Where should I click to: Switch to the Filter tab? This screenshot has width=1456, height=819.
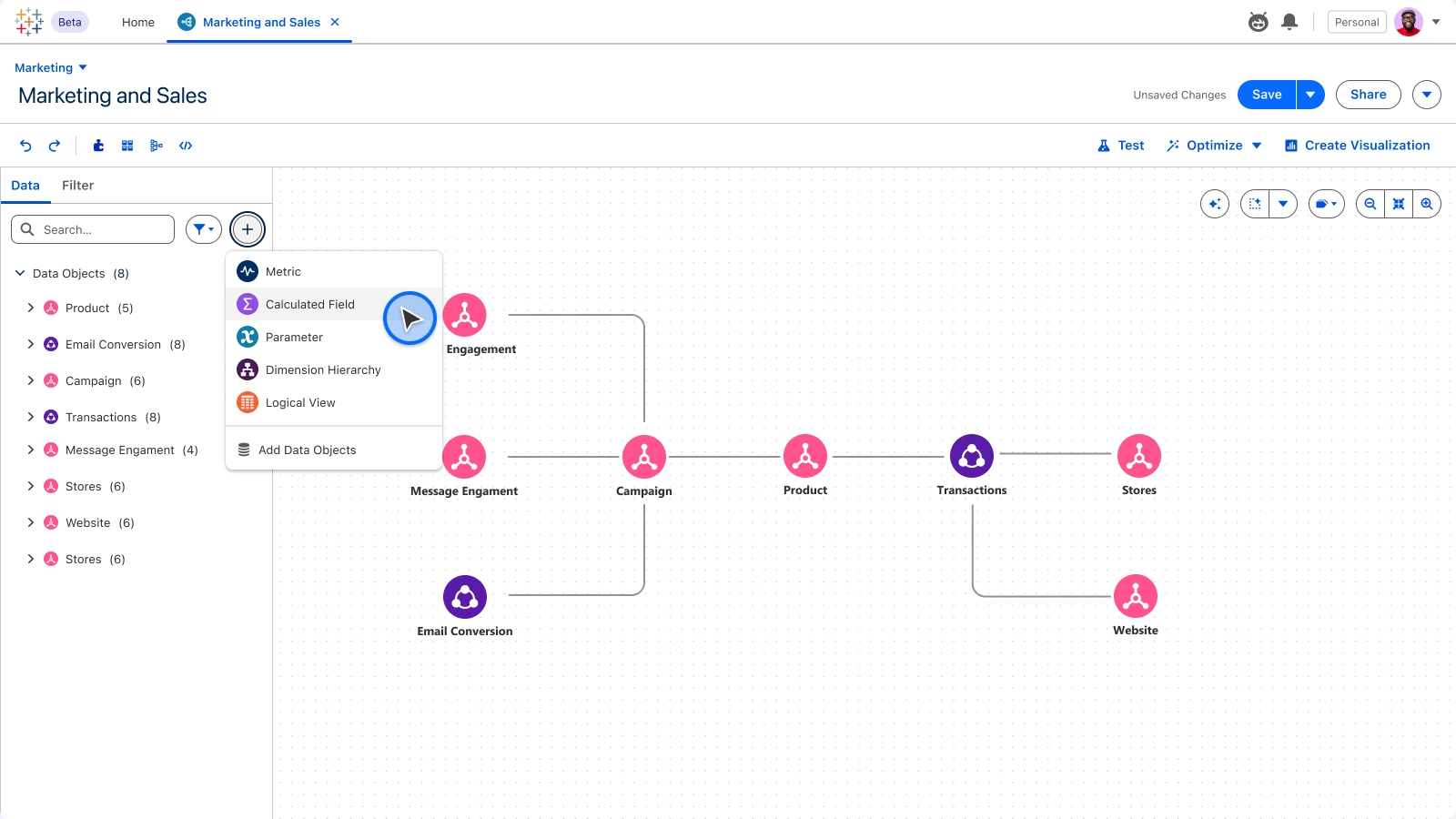pyautogui.click(x=78, y=186)
